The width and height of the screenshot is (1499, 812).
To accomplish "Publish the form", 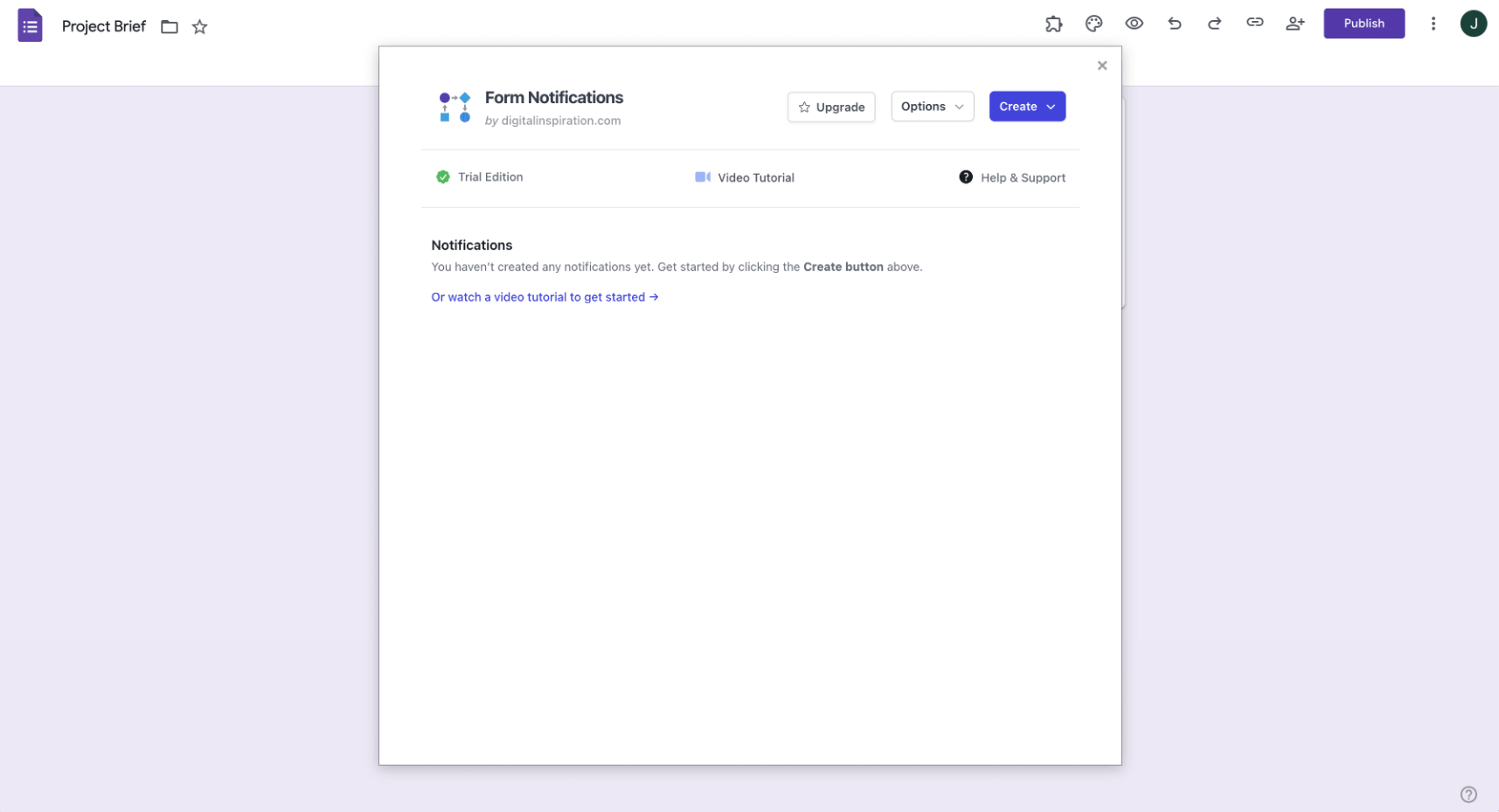I will (x=1364, y=24).
